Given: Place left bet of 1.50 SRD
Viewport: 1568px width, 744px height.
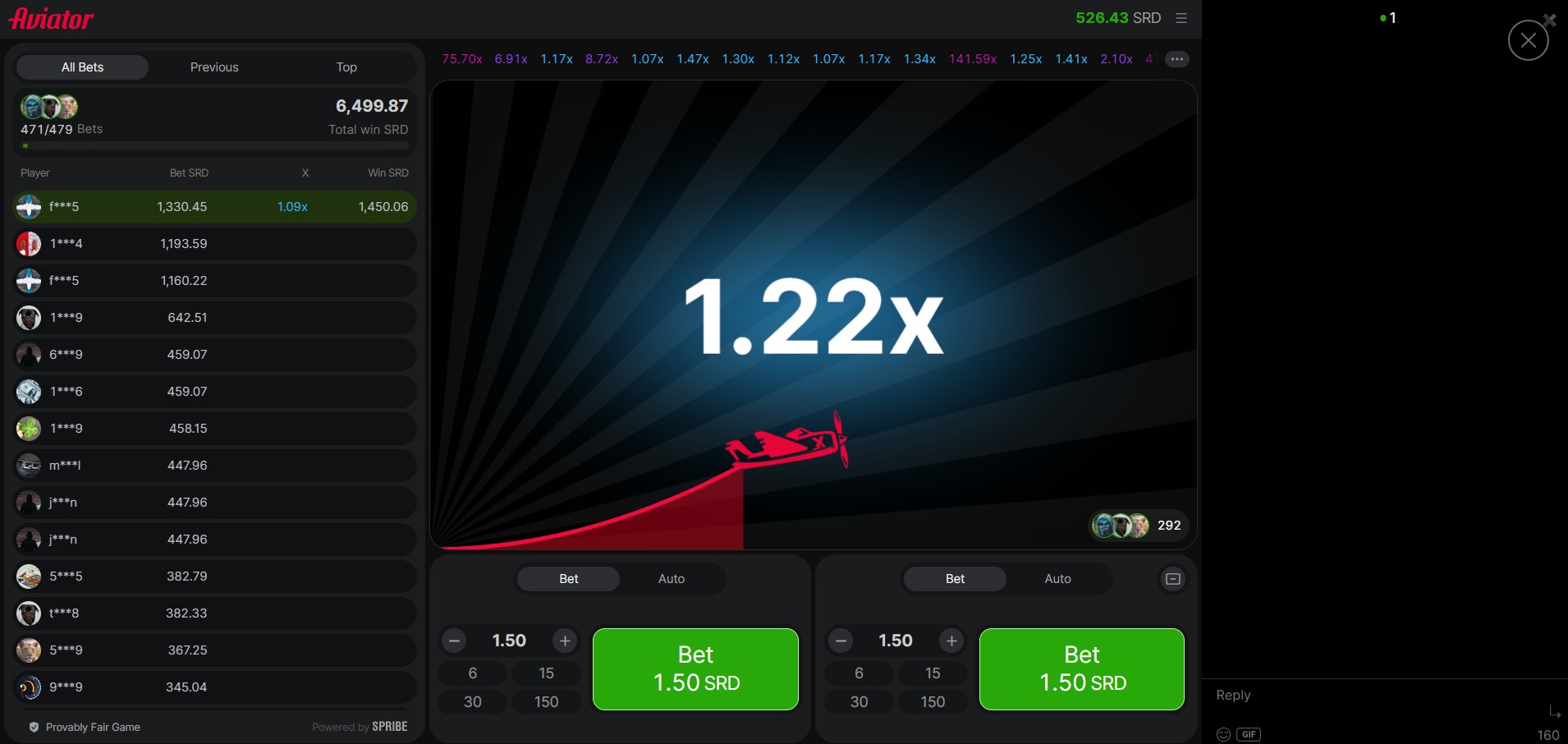Looking at the screenshot, I should point(695,668).
